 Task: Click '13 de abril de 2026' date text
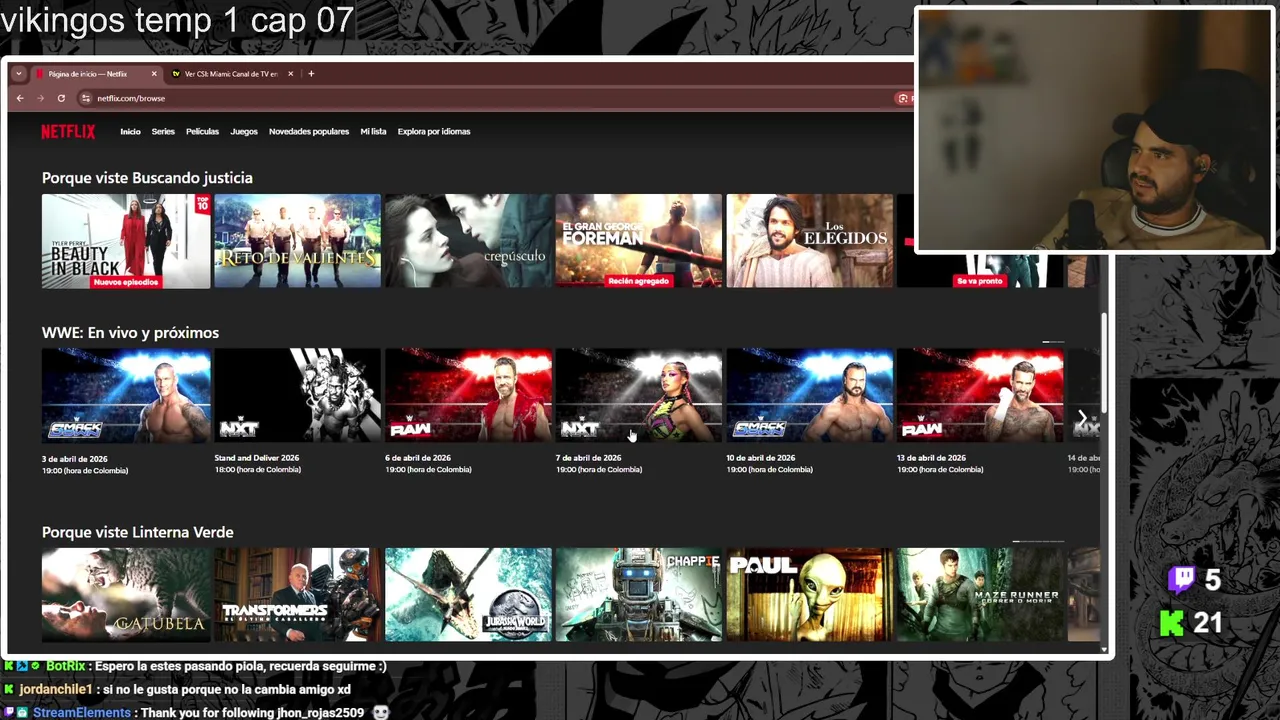[x=933, y=458]
